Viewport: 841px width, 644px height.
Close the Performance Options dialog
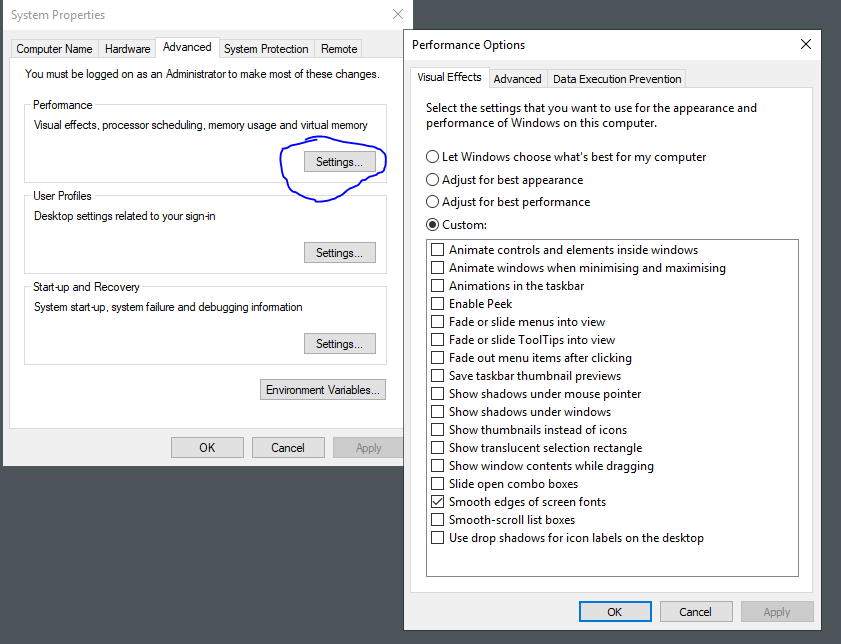806,44
